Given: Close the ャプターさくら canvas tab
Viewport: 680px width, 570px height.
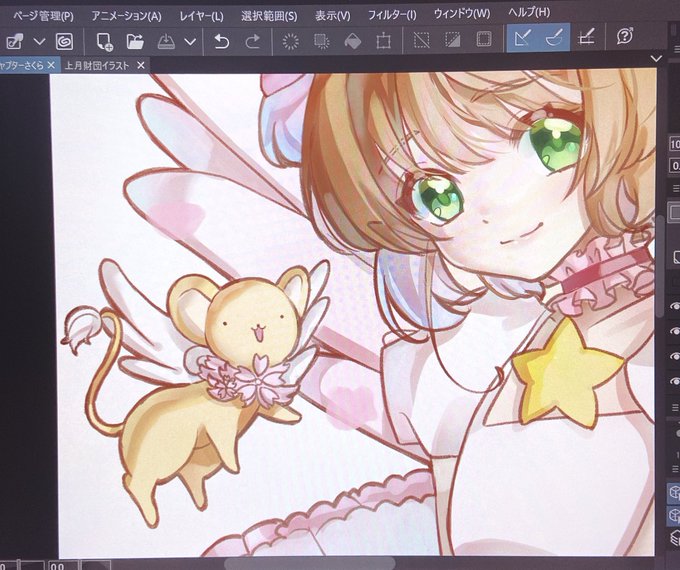Looking at the screenshot, I should click(x=51, y=65).
